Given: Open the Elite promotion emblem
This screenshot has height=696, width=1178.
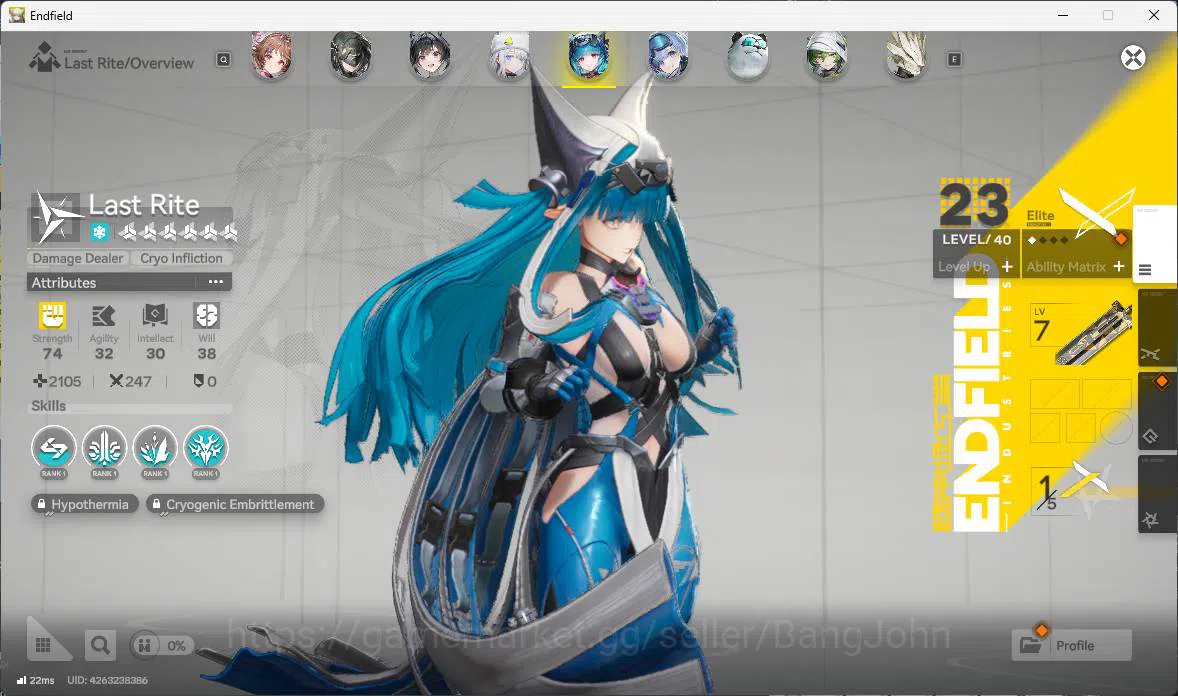Looking at the screenshot, I should click(x=1097, y=212).
